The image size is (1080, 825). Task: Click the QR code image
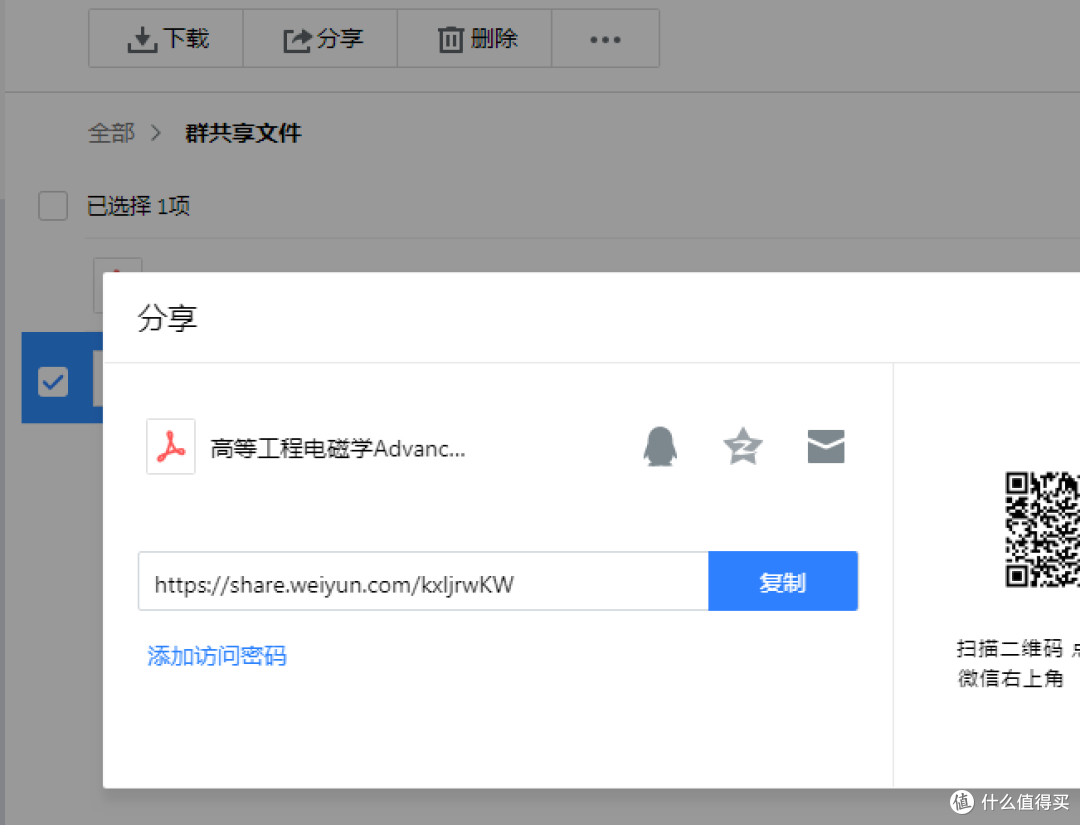coord(1042,529)
